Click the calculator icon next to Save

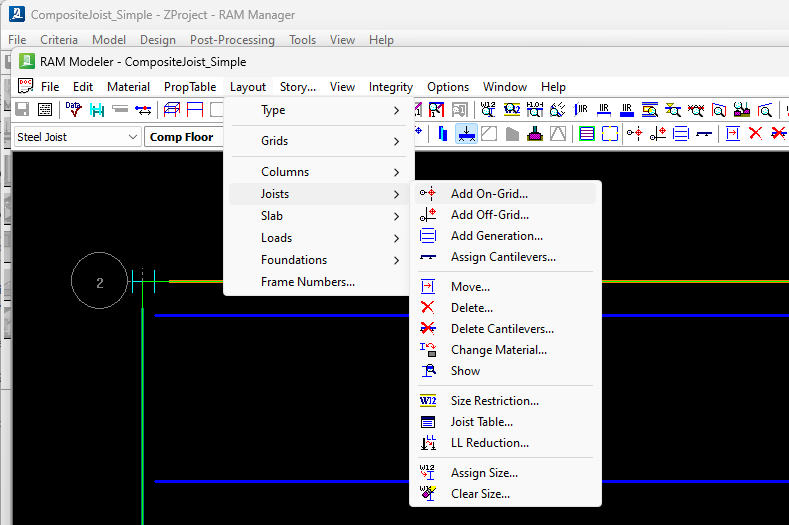pos(45,110)
